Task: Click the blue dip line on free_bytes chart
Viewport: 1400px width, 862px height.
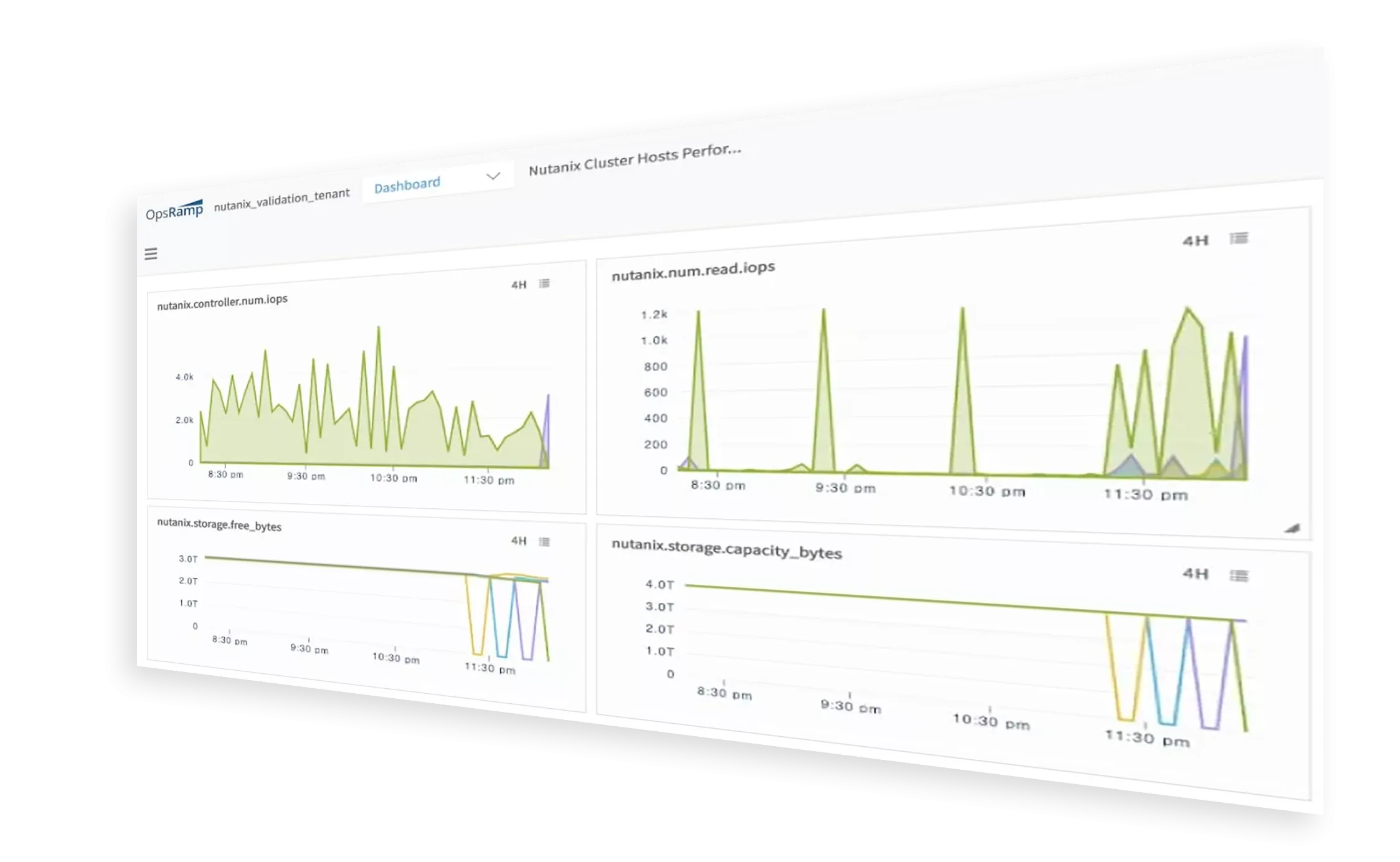Action: (502, 617)
